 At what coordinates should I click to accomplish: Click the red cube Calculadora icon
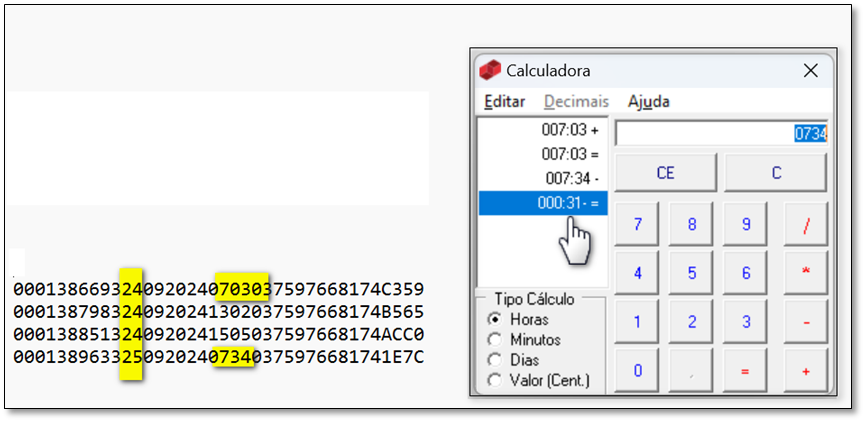(490, 70)
